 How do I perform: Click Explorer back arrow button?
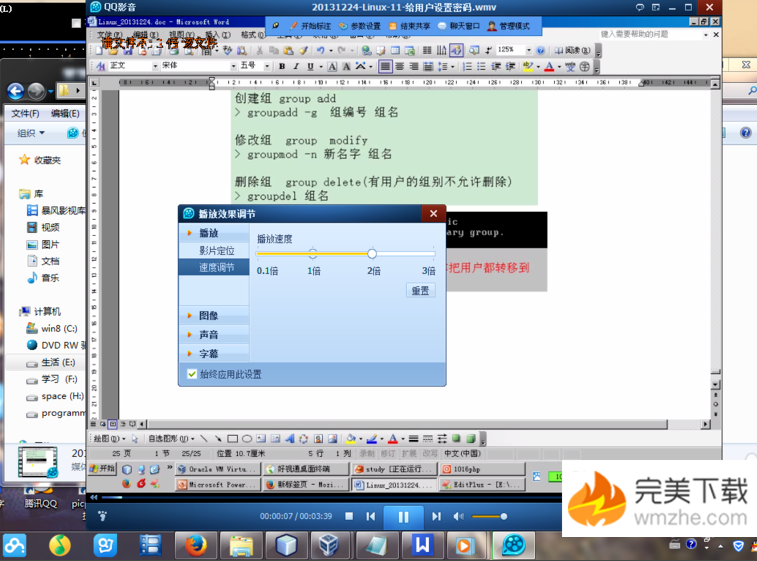[x=15, y=90]
